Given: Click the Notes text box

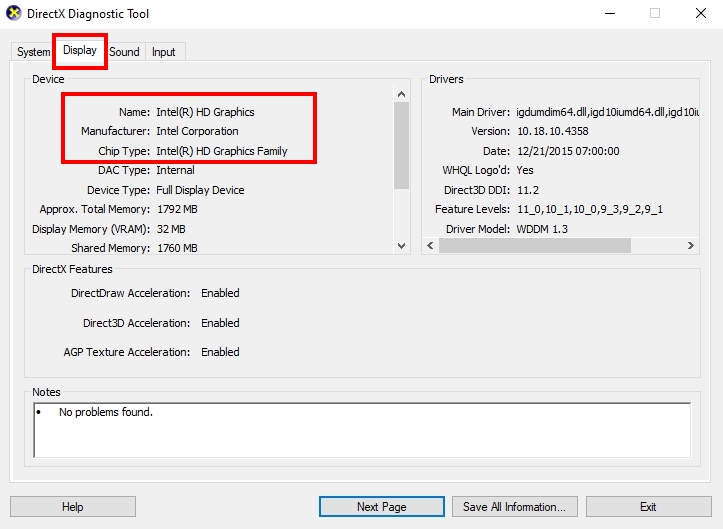Looking at the screenshot, I should tap(362, 430).
